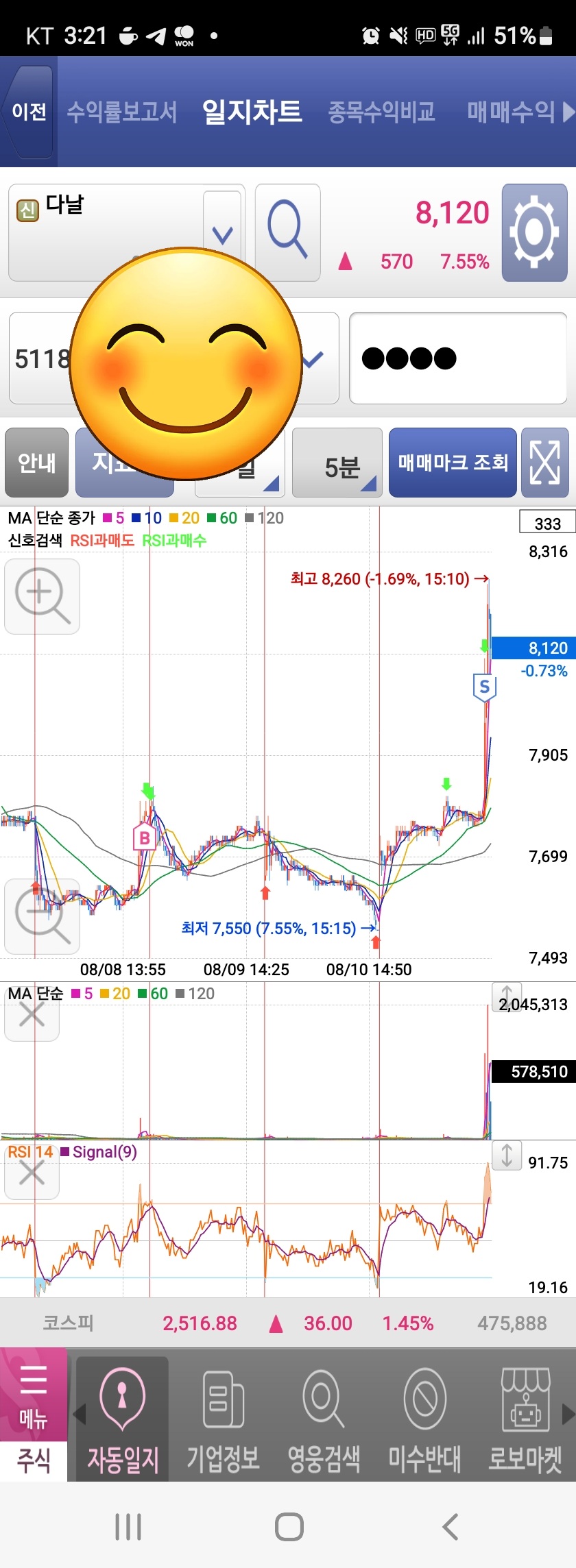Image resolution: width=576 pixels, height=1568 pixels.
Task: Tap current price 8,120 tag on chart
Action: (x=534, y=648)
